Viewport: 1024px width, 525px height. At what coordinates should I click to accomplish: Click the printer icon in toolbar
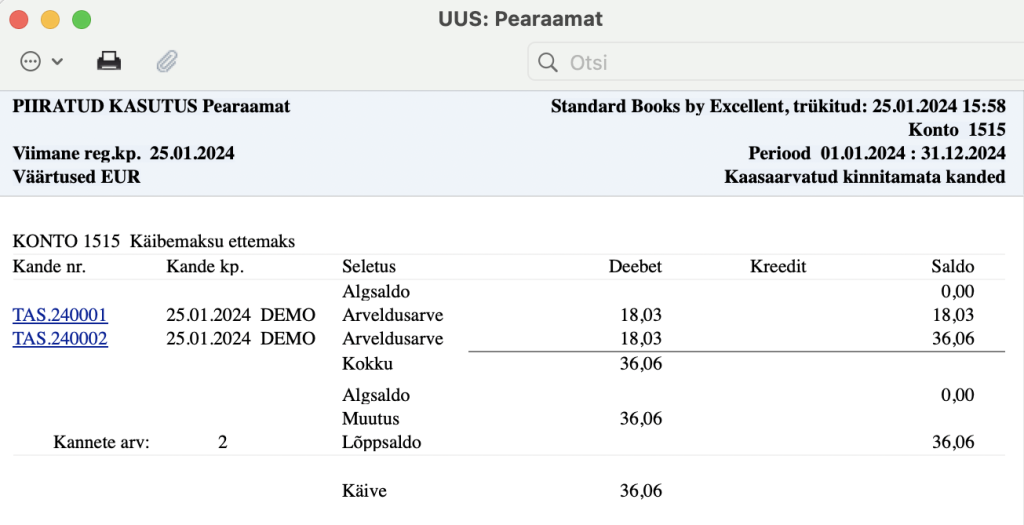[109, 61]
